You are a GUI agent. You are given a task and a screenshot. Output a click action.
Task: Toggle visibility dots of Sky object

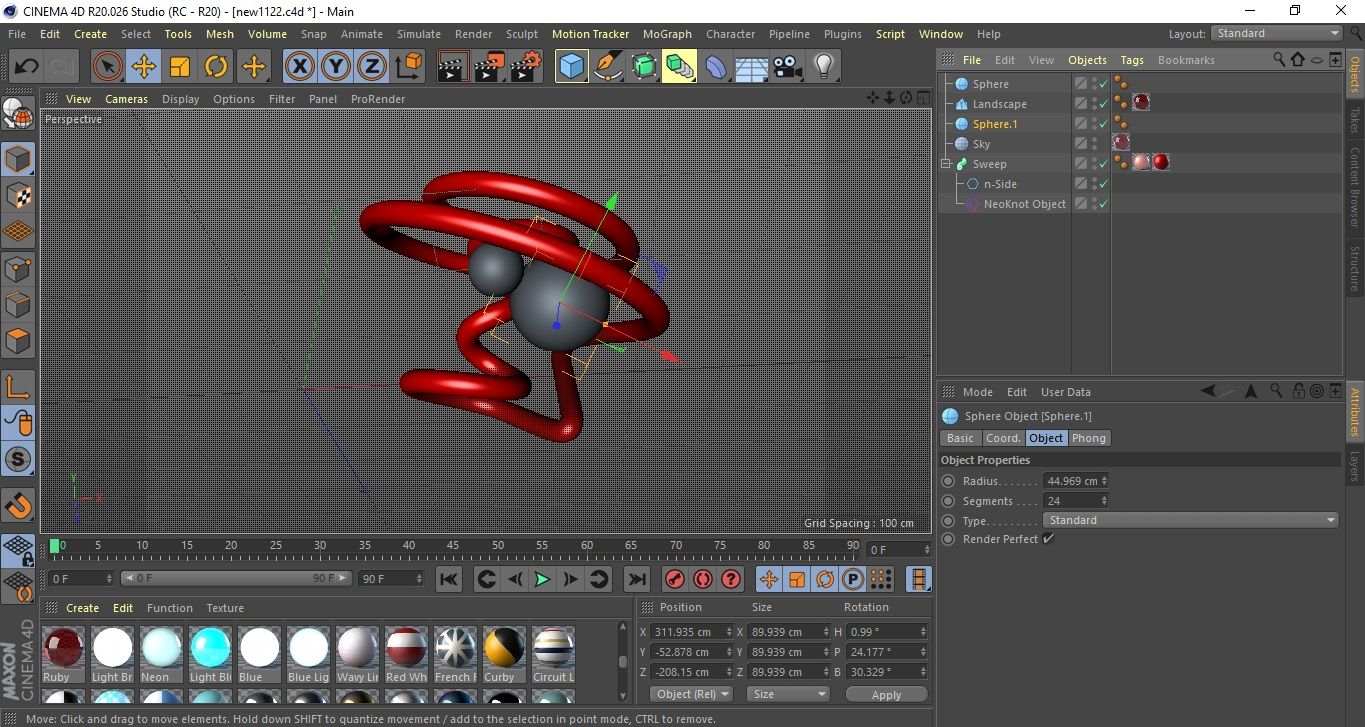[x=1095, y=144]
